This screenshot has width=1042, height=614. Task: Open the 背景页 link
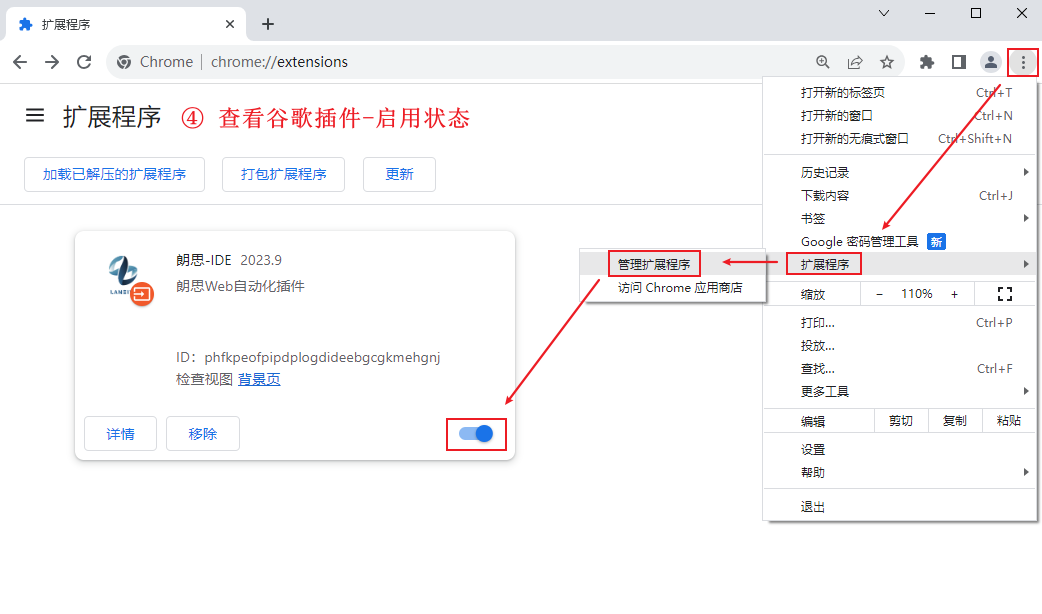pos(259,380)
